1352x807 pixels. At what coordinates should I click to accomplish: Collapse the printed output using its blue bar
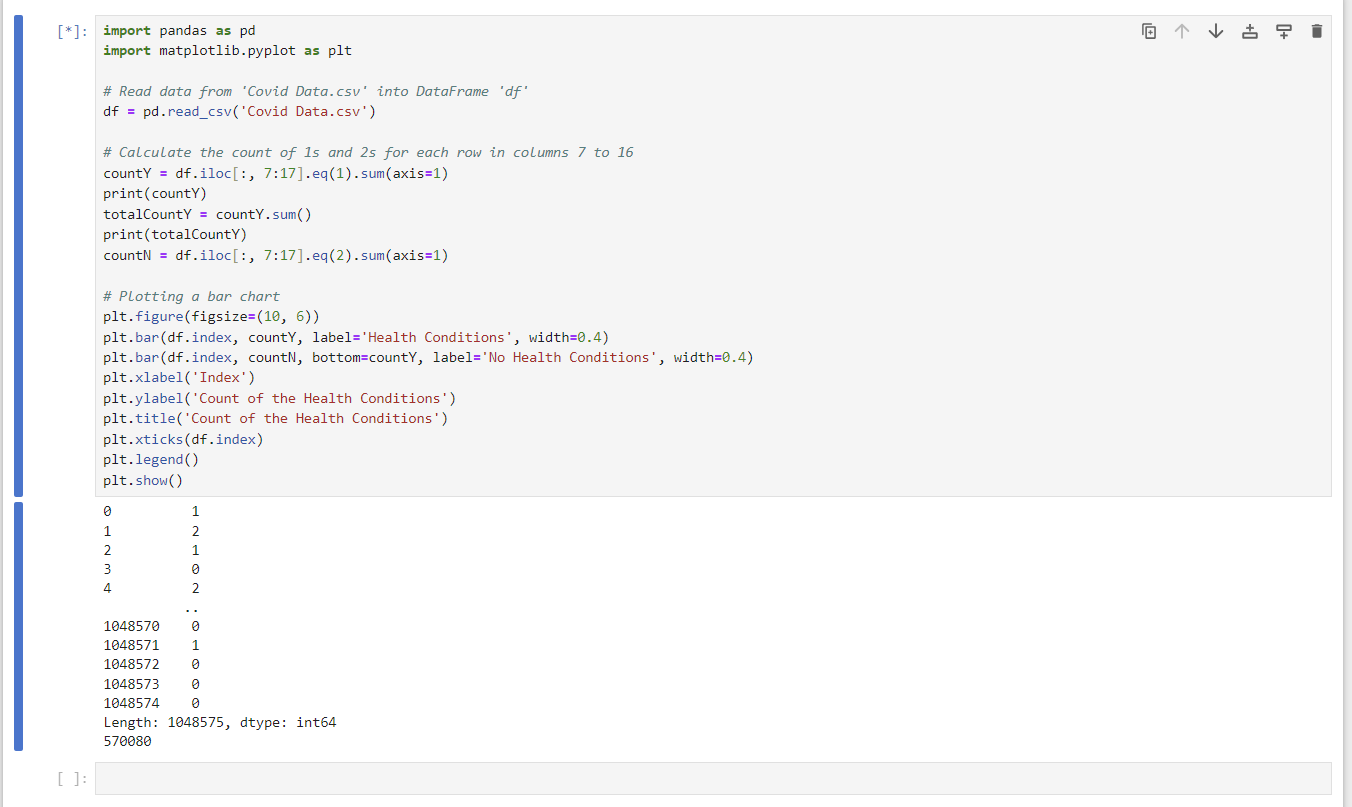point(18,626)
